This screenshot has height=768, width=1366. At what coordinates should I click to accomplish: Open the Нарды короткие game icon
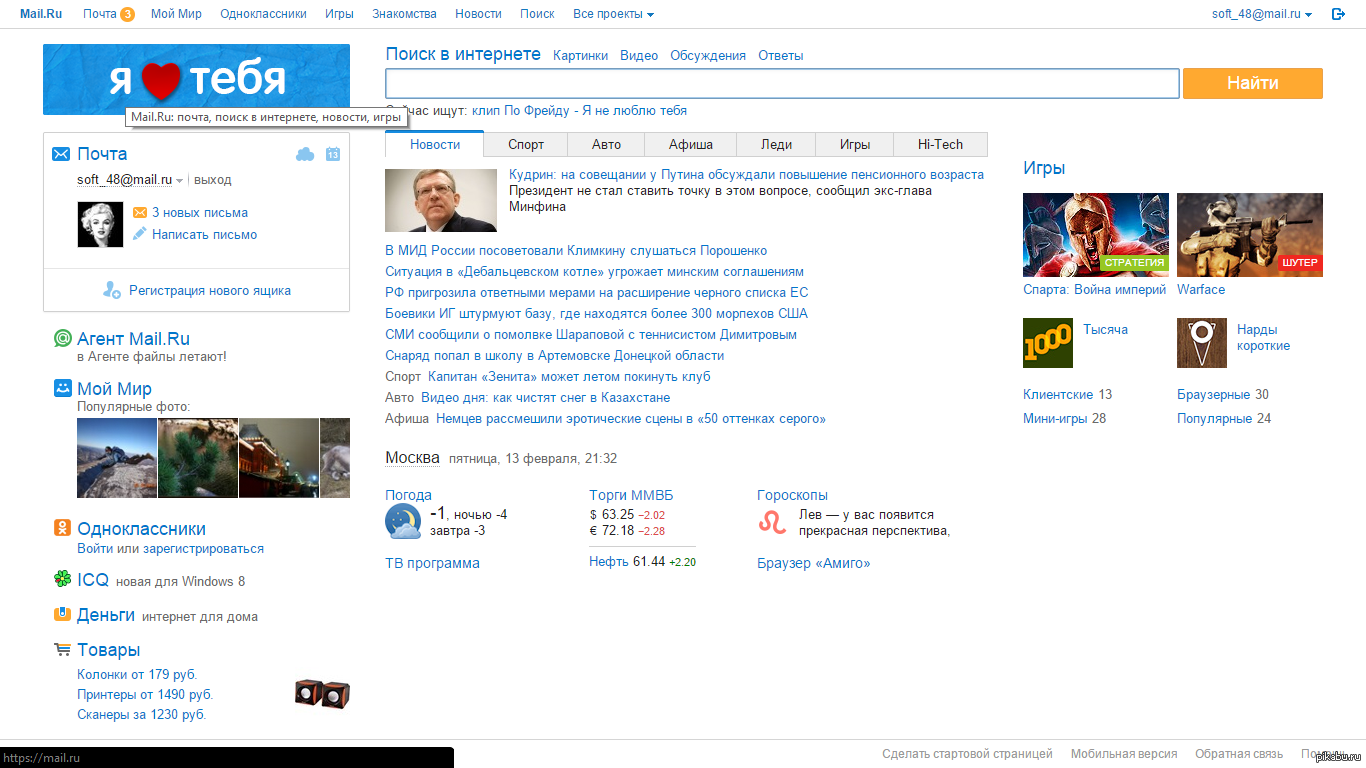click(1201, 343)
